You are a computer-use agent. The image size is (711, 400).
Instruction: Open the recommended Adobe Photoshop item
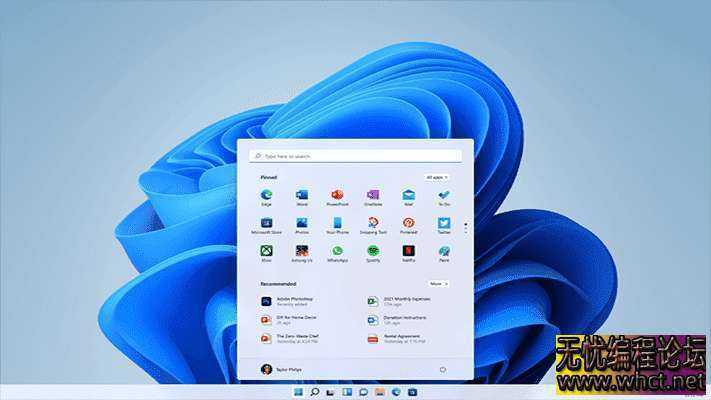coord(290,301)
